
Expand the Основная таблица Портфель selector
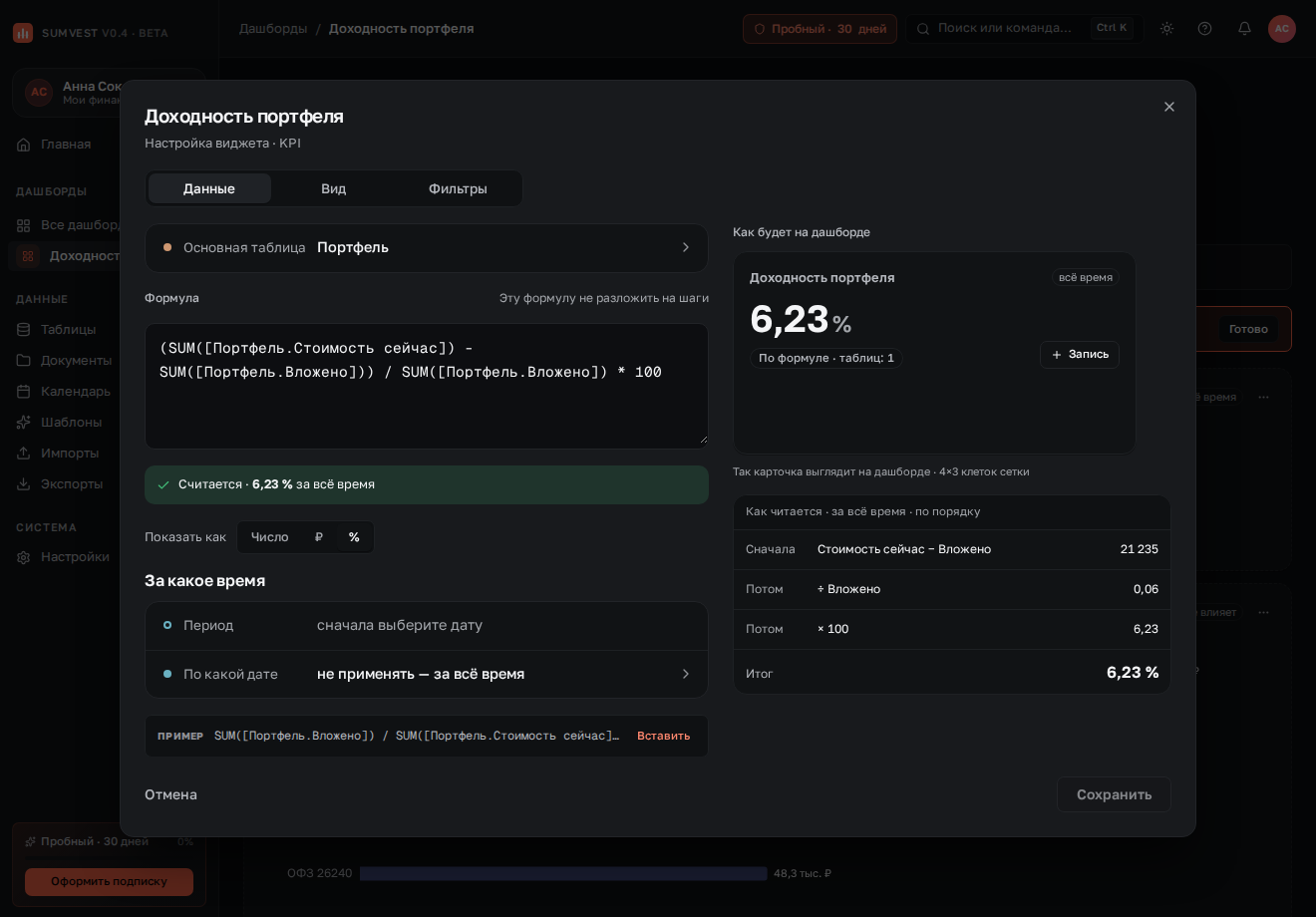427,247
